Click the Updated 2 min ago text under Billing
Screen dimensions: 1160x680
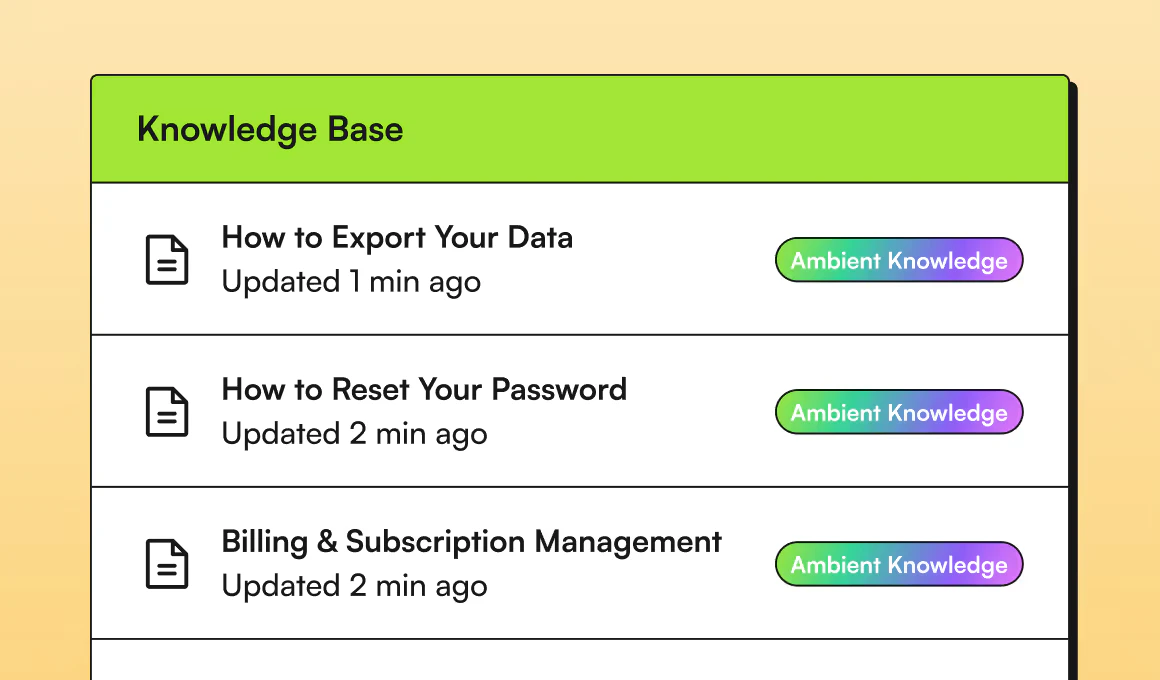click(354, 586)
